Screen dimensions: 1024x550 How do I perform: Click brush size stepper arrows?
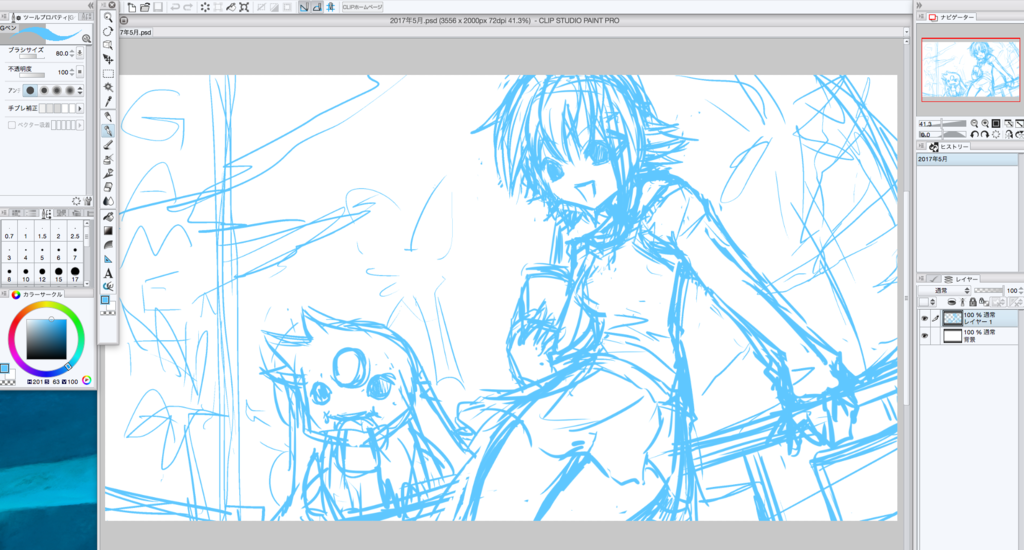pyautogui.click(x=72, y=54)
